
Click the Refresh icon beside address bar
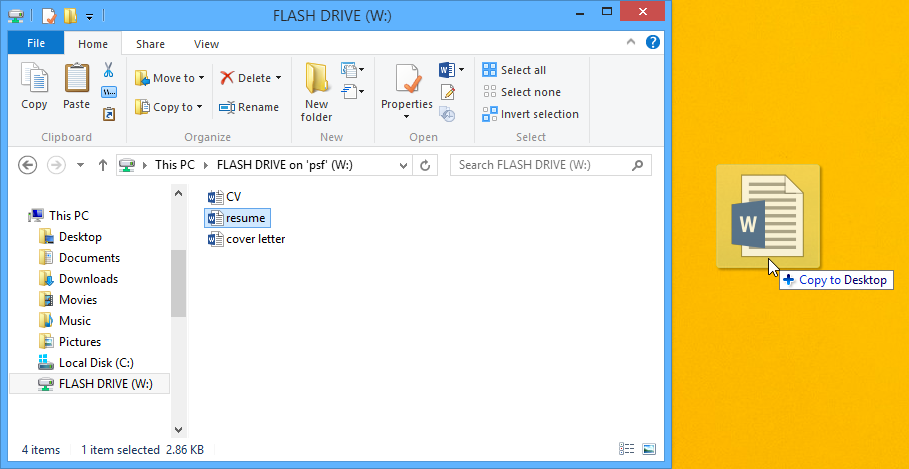click(426, 165)
